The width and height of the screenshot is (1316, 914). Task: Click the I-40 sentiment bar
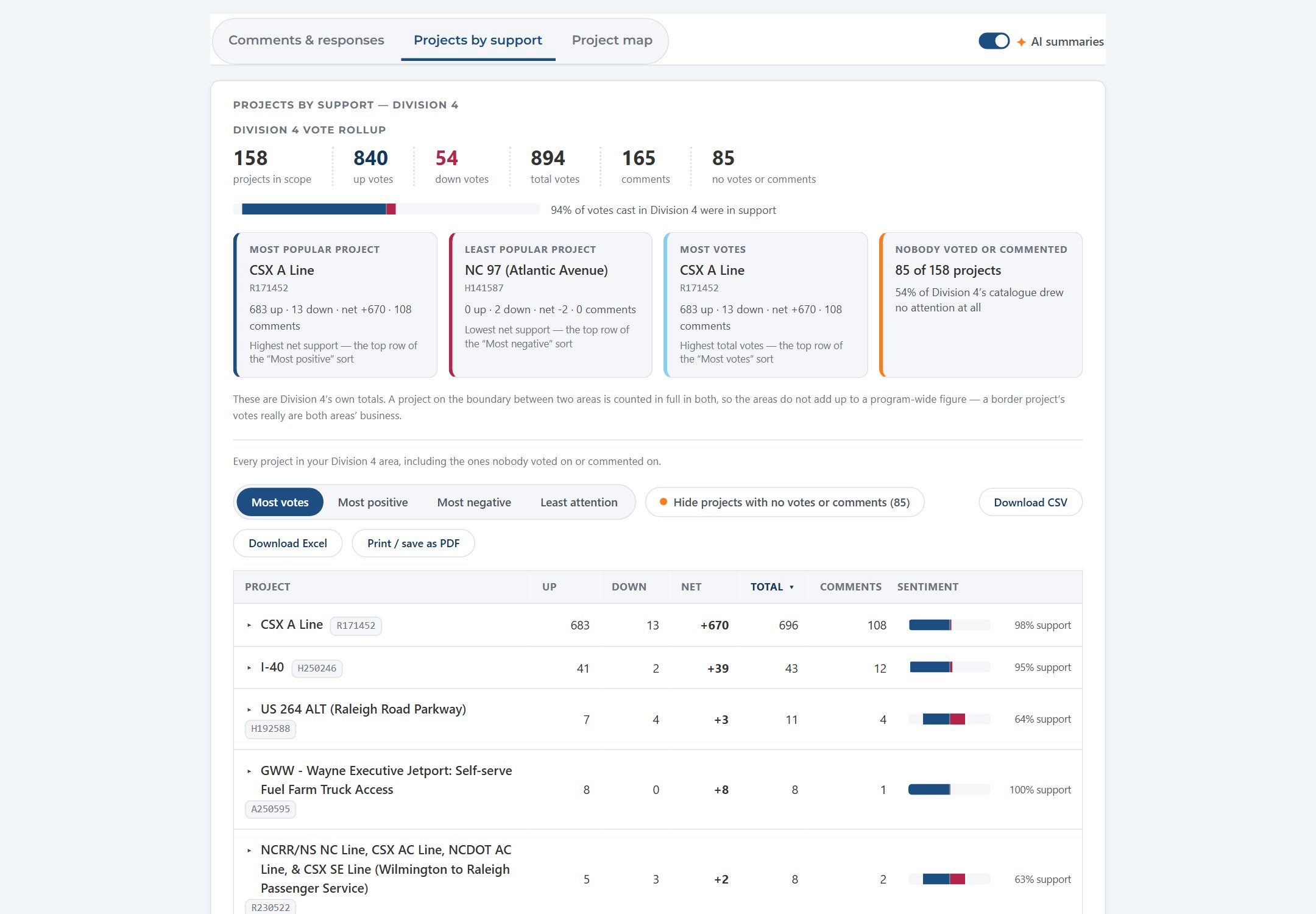tap(949, 667)
